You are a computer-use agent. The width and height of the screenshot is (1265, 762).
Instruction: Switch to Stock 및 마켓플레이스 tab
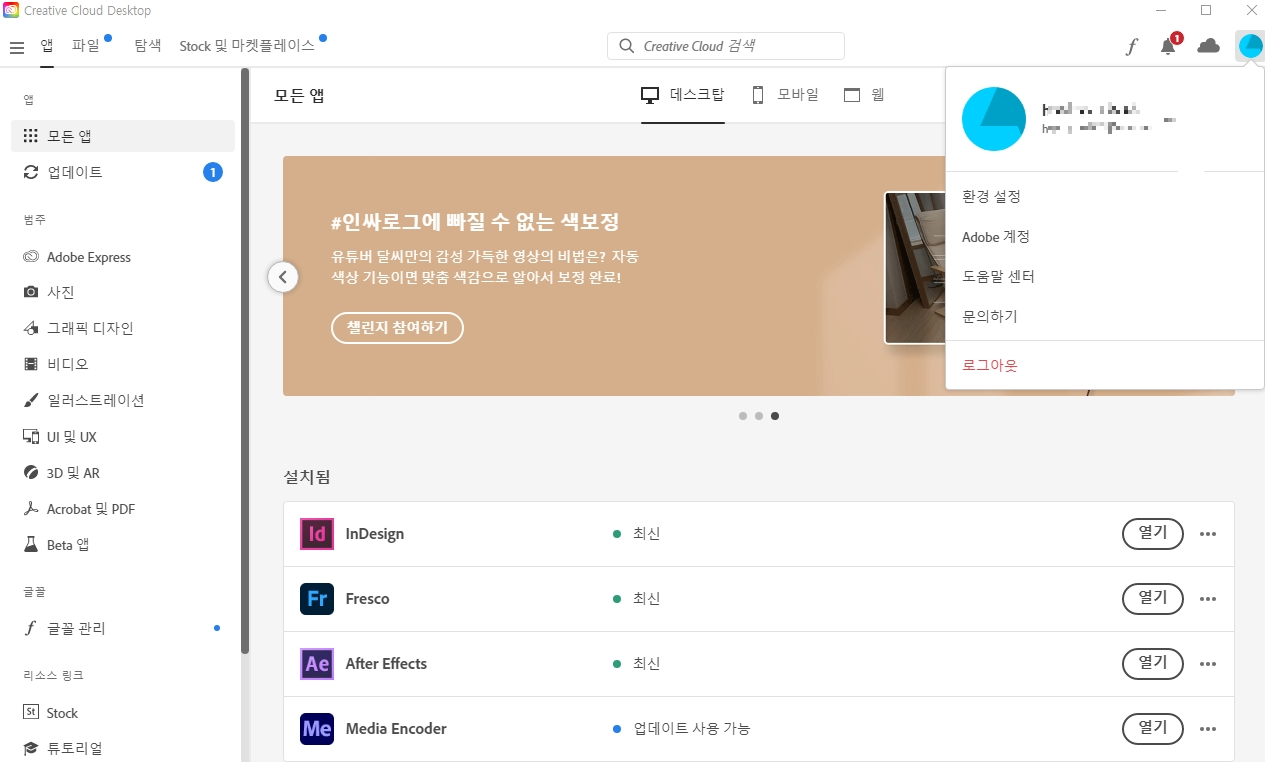click(x=247, y=46)
